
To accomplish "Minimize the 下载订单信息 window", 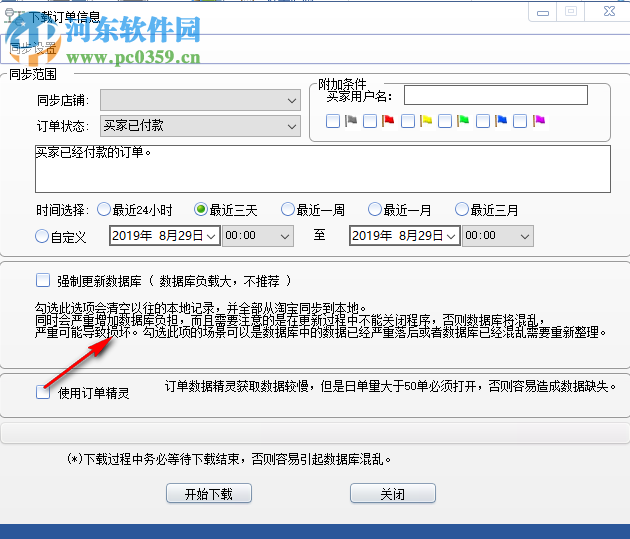I will (x=542, y=12).
